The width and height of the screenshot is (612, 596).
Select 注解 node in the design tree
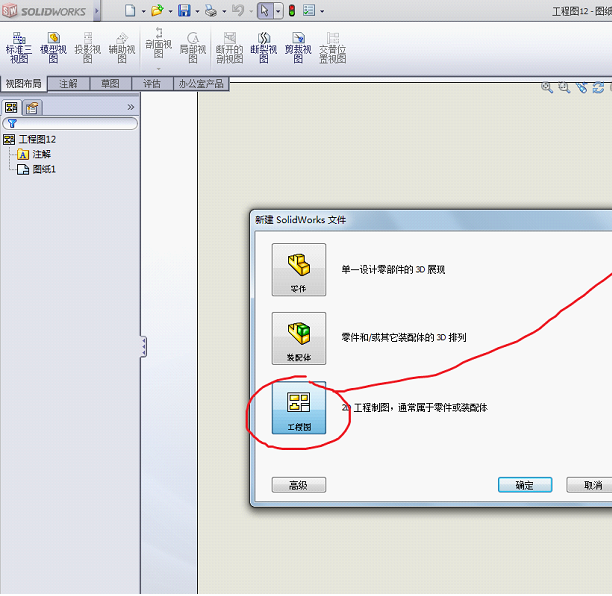41,154
